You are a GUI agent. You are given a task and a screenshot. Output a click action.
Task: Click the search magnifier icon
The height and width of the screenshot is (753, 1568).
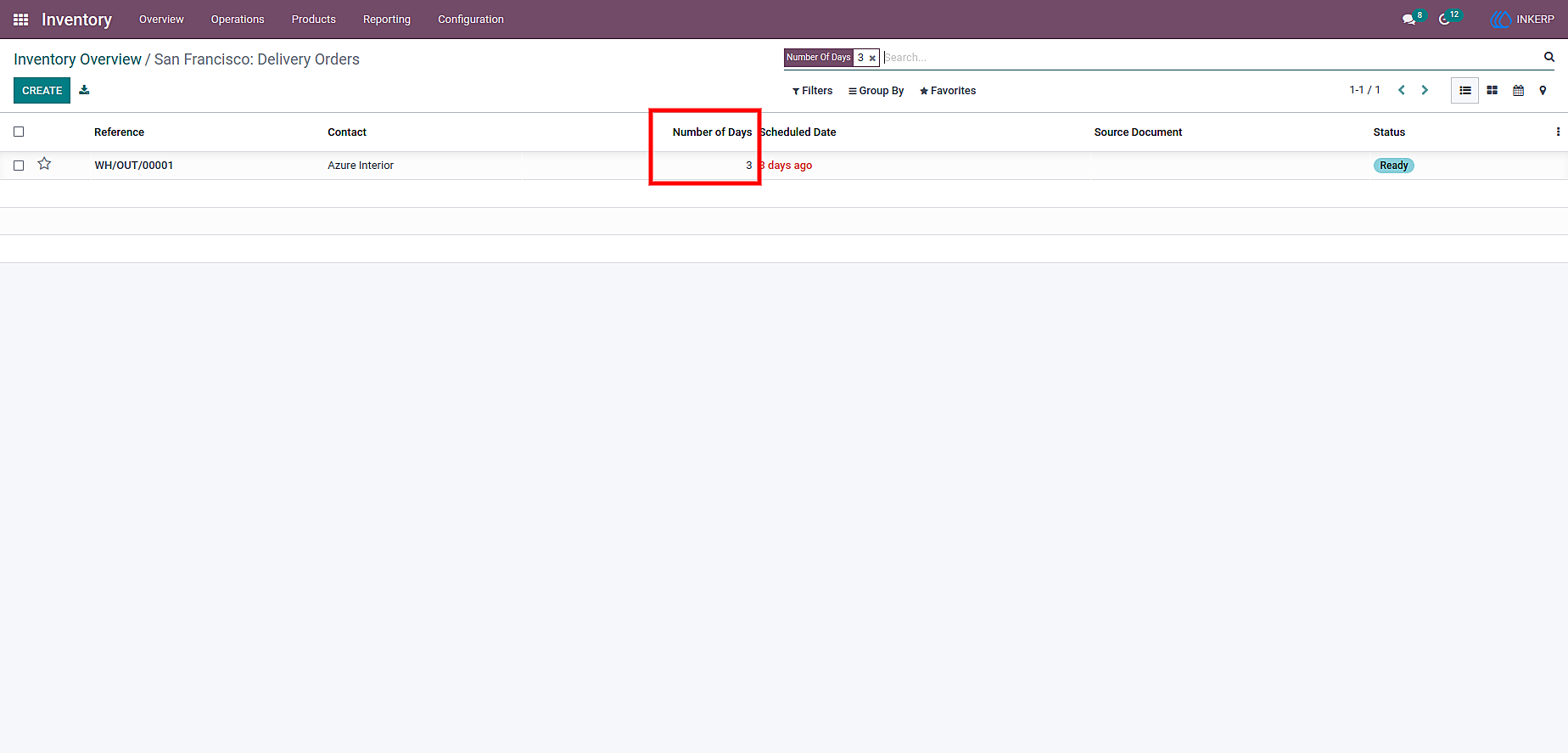pyautogui.click(x=1548, y=57)
